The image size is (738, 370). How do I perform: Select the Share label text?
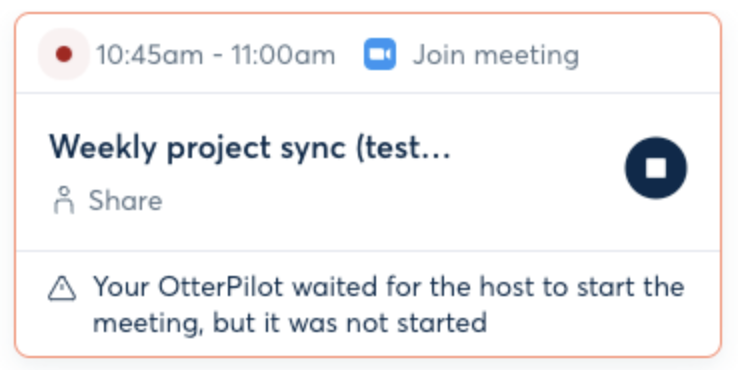point(126,201)
